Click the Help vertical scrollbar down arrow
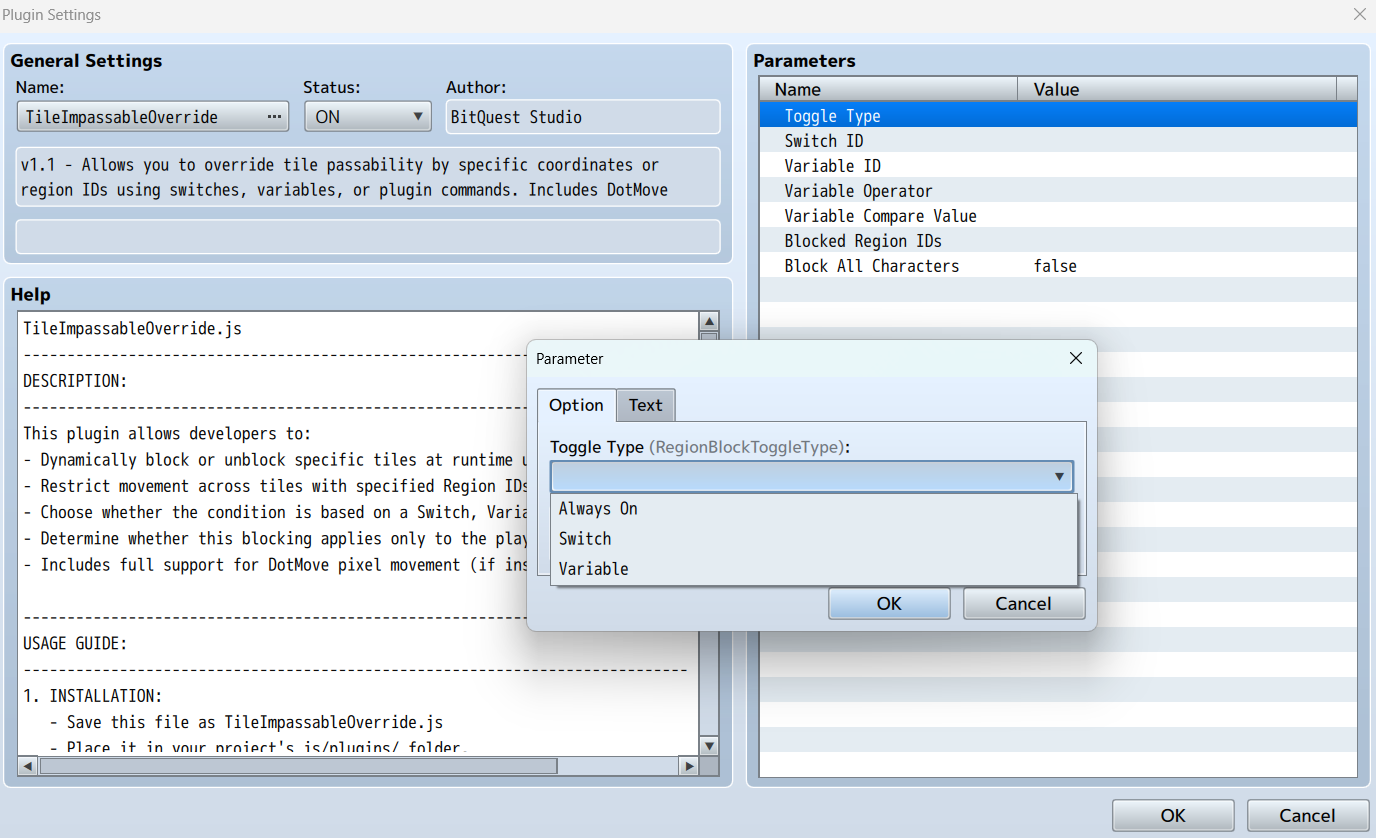 coord(709,746)
